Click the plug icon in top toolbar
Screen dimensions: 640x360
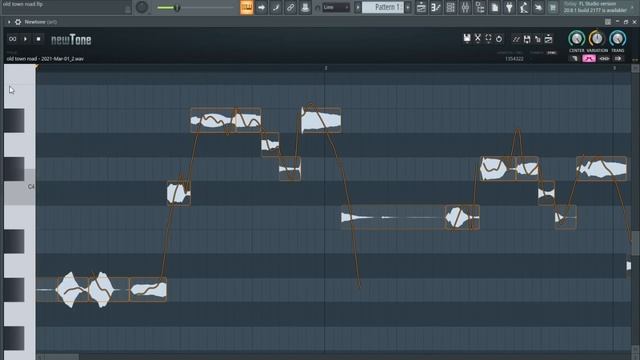pyautogui.click(x=509, y=7)
